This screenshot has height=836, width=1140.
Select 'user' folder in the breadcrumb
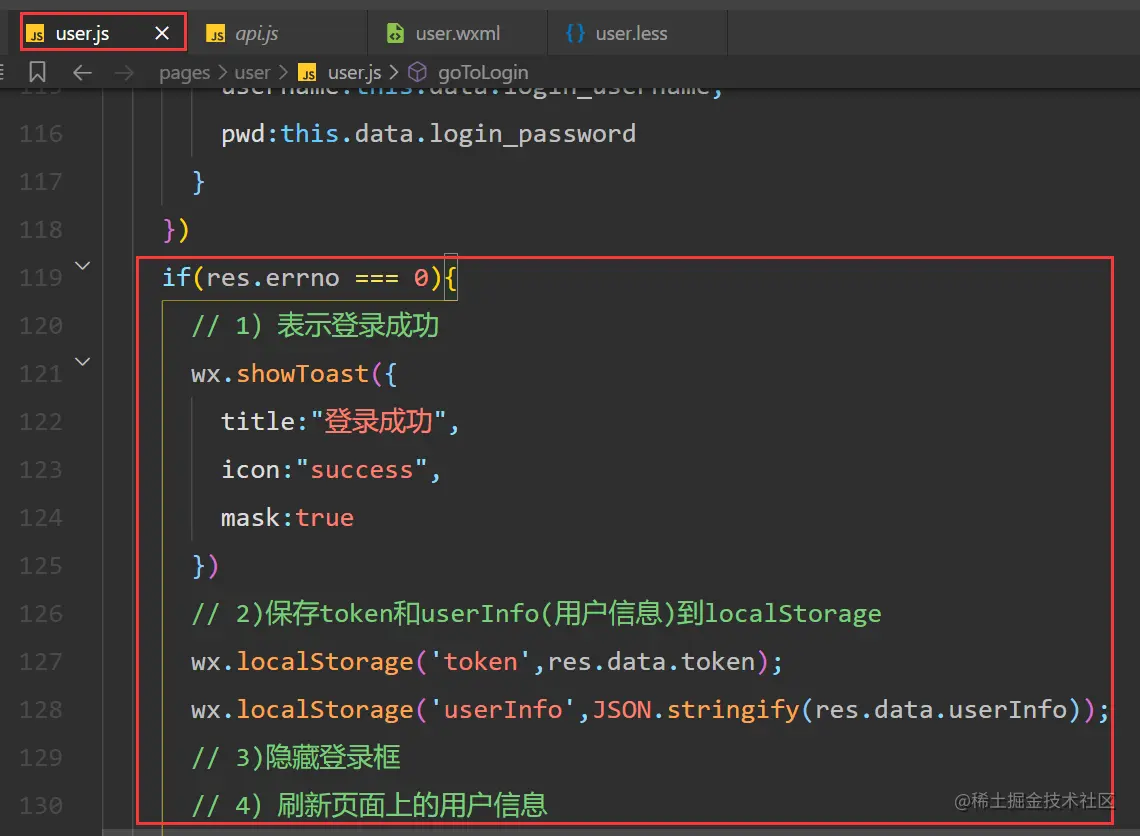point(252,73)
